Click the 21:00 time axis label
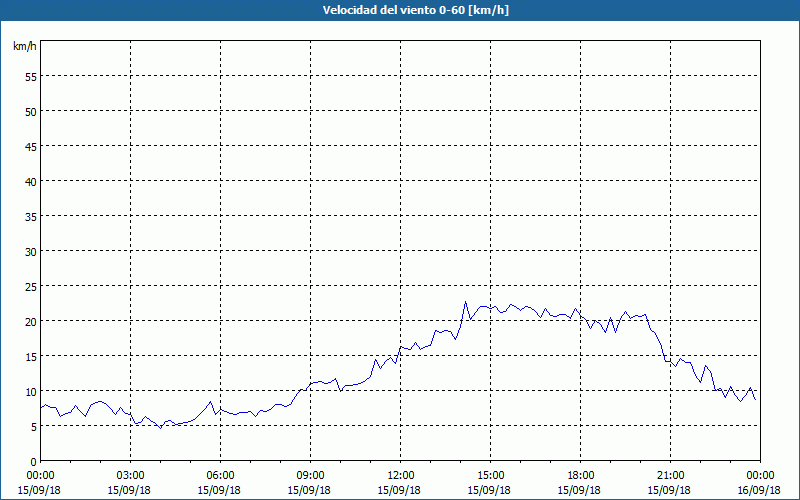 coord(670,475)
